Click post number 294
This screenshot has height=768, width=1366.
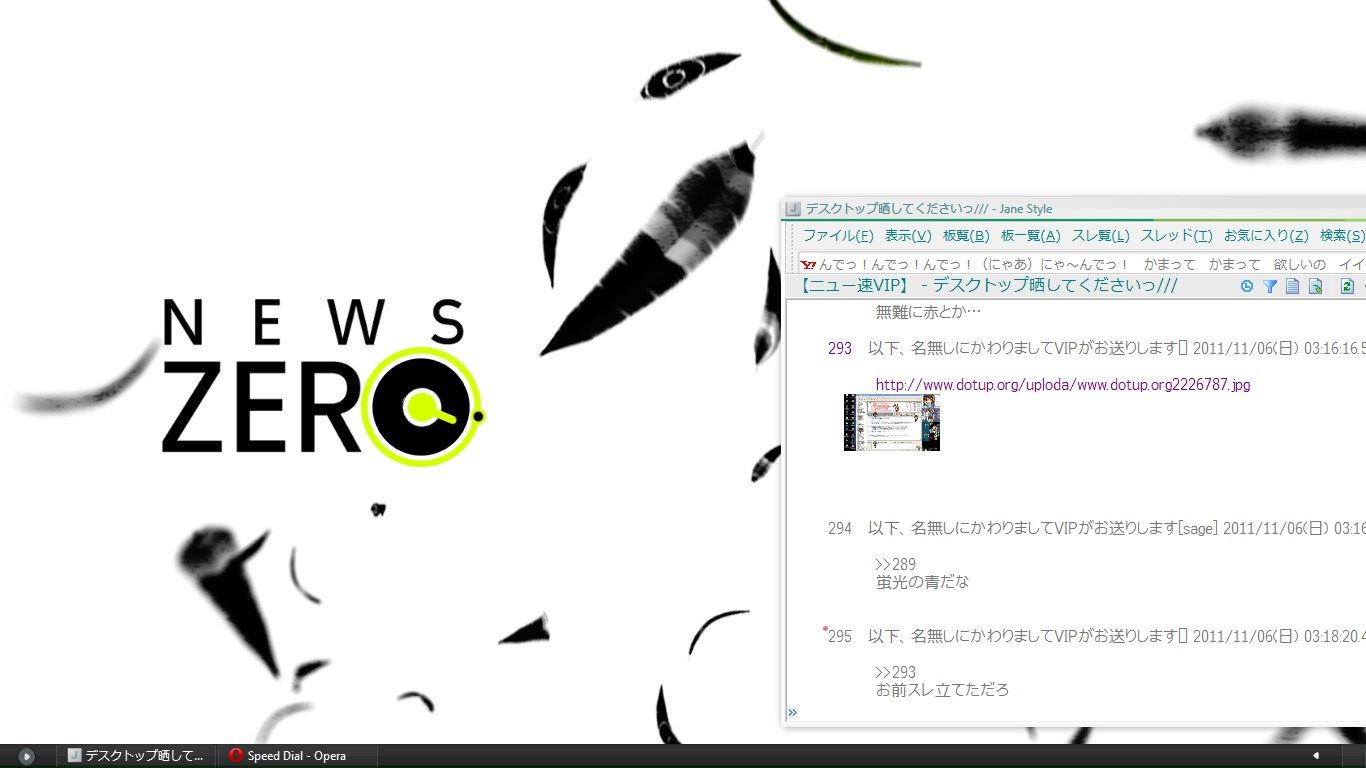coord(840,529)
